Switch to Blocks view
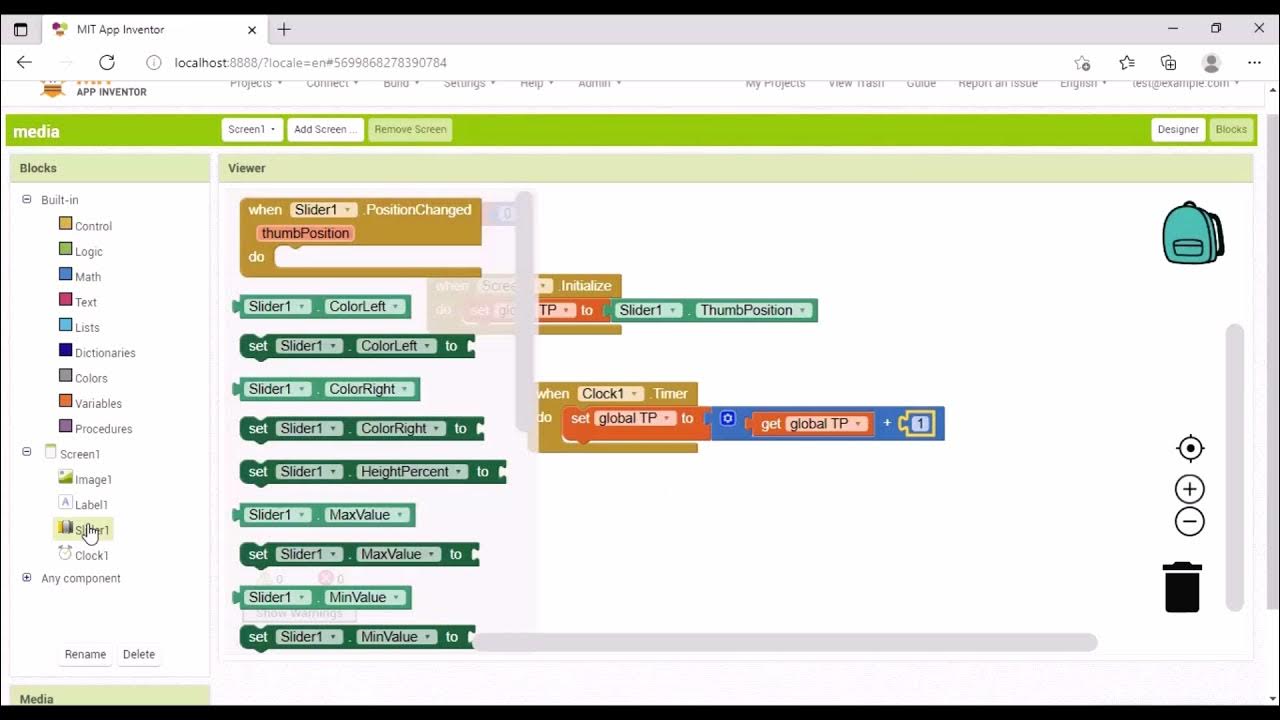Viewport: 1280px width, 720px height. coord(1231,129)
